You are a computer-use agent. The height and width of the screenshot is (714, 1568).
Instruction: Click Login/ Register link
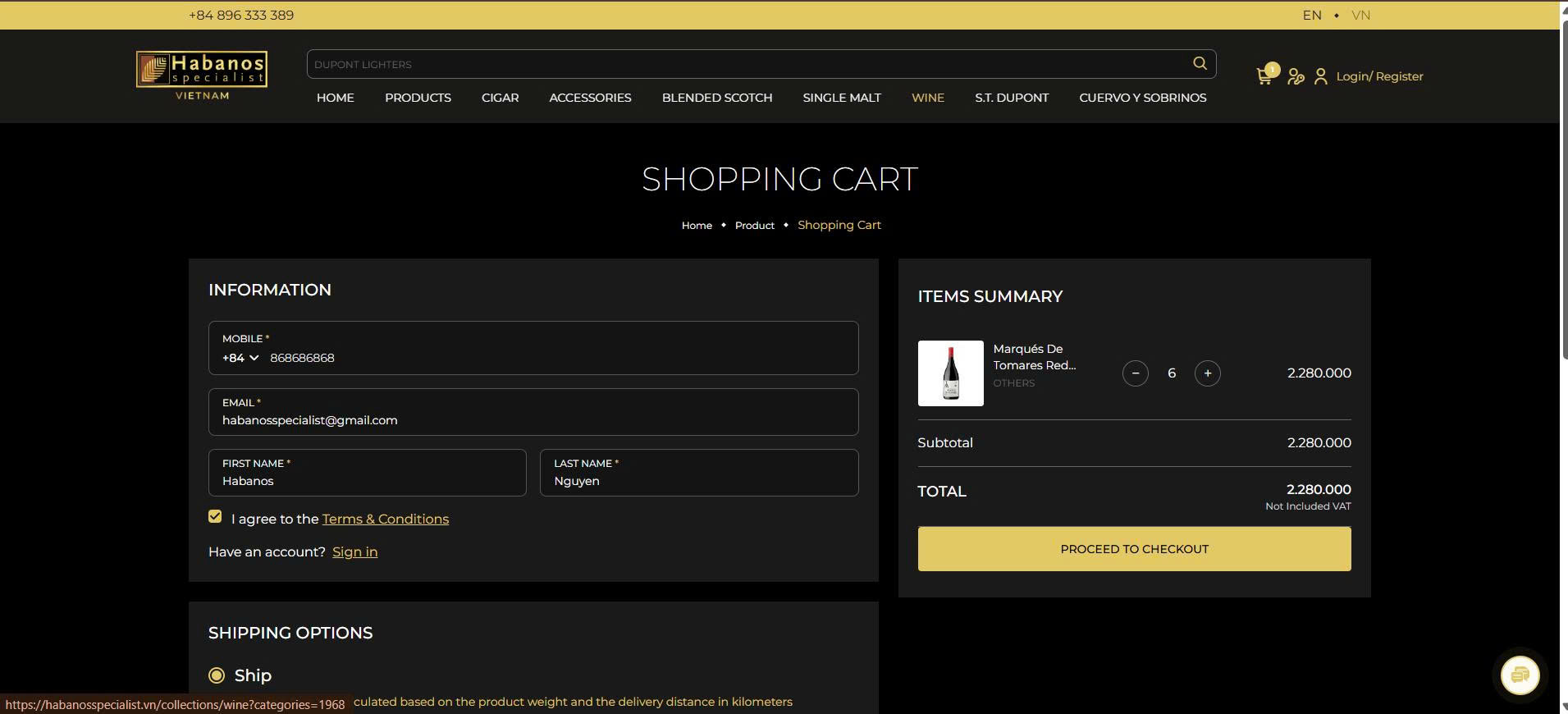1379,76
